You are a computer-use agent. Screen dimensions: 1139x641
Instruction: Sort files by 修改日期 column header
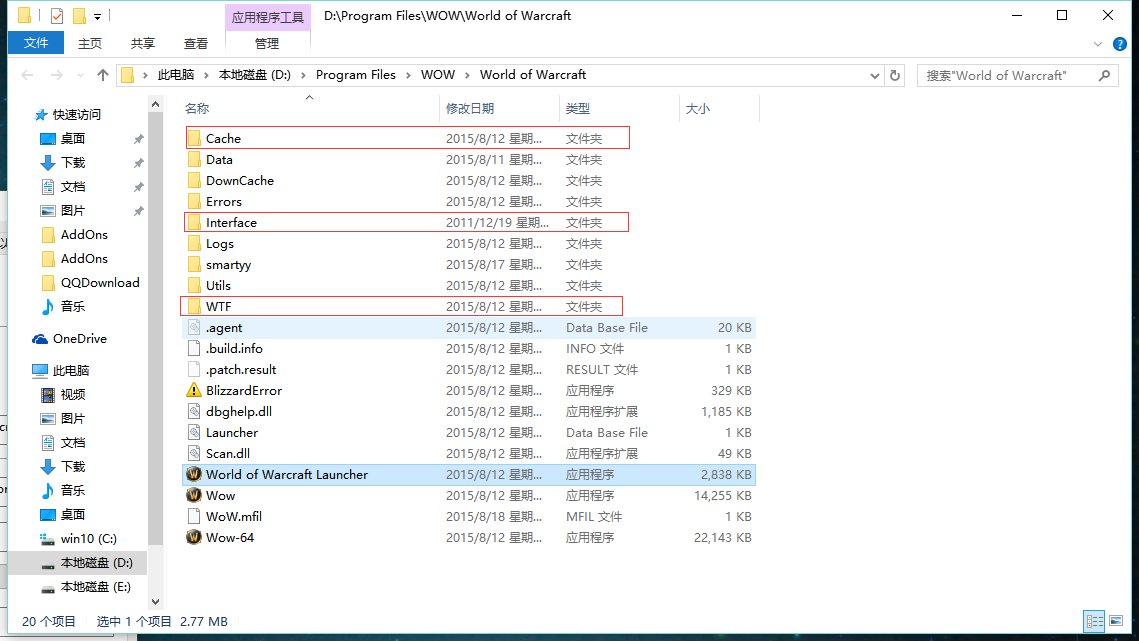tap(470, 108)
